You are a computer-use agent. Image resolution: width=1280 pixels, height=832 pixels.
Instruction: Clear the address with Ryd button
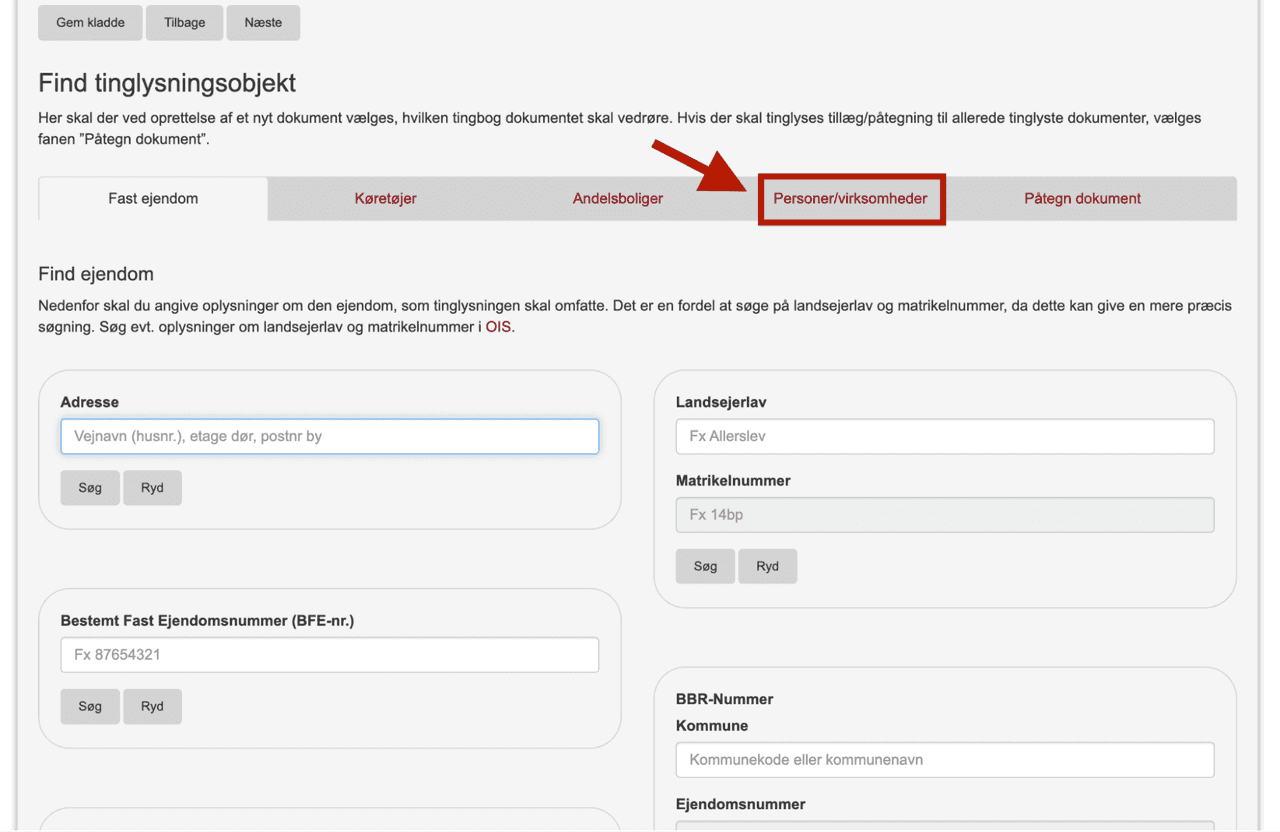coord(152,488)
